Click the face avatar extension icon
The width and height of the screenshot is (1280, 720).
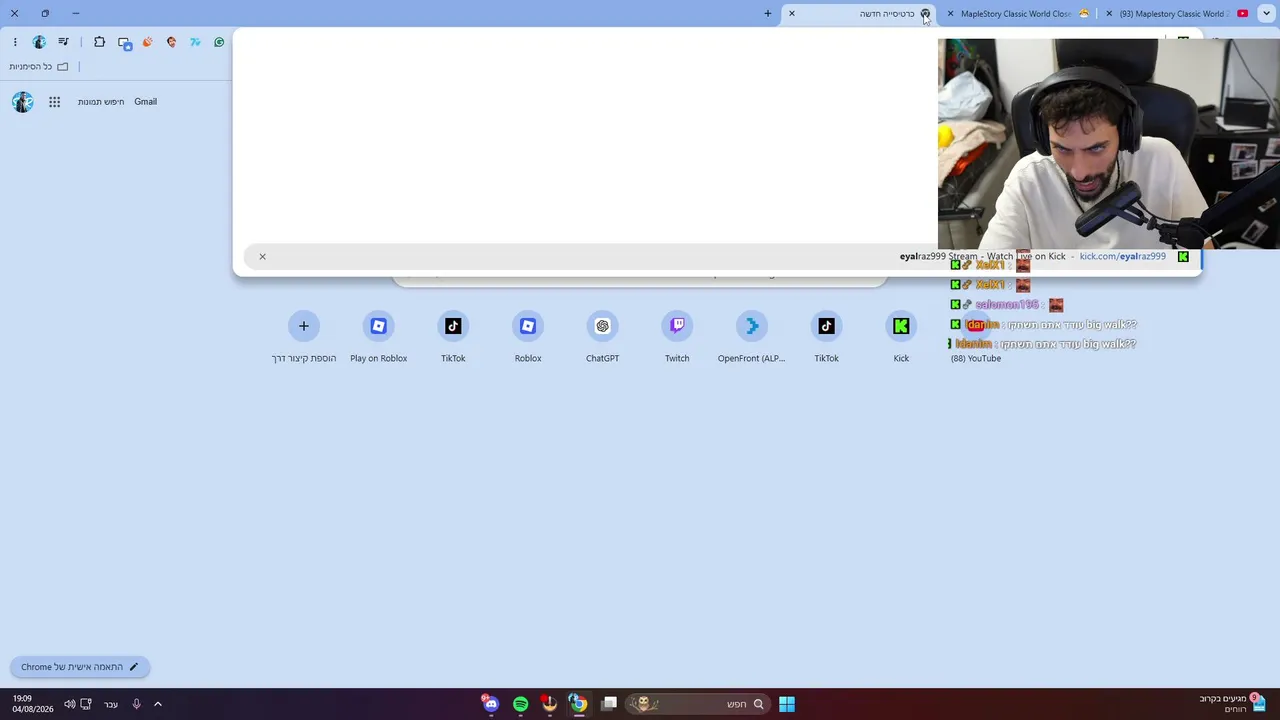pyautogui.click(x=171, y=42)
